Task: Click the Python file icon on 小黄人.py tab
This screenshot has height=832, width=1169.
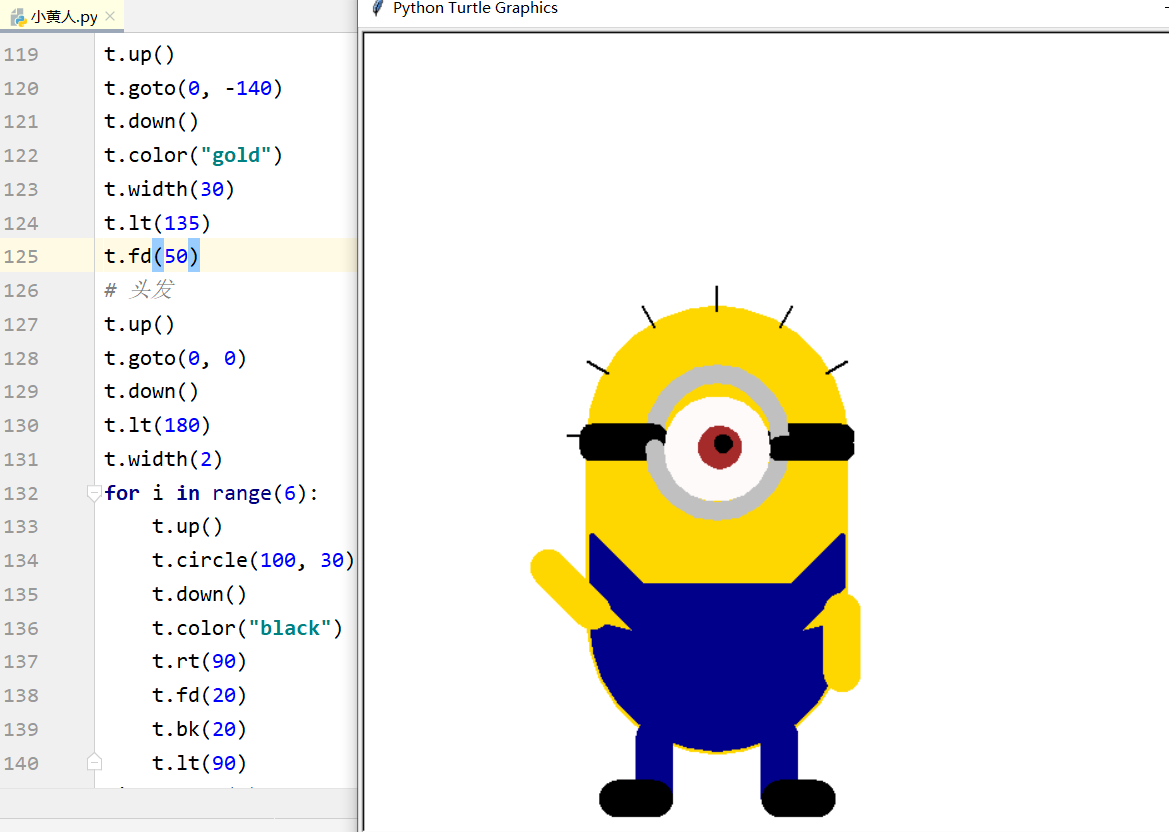Action: pos(17,17)
